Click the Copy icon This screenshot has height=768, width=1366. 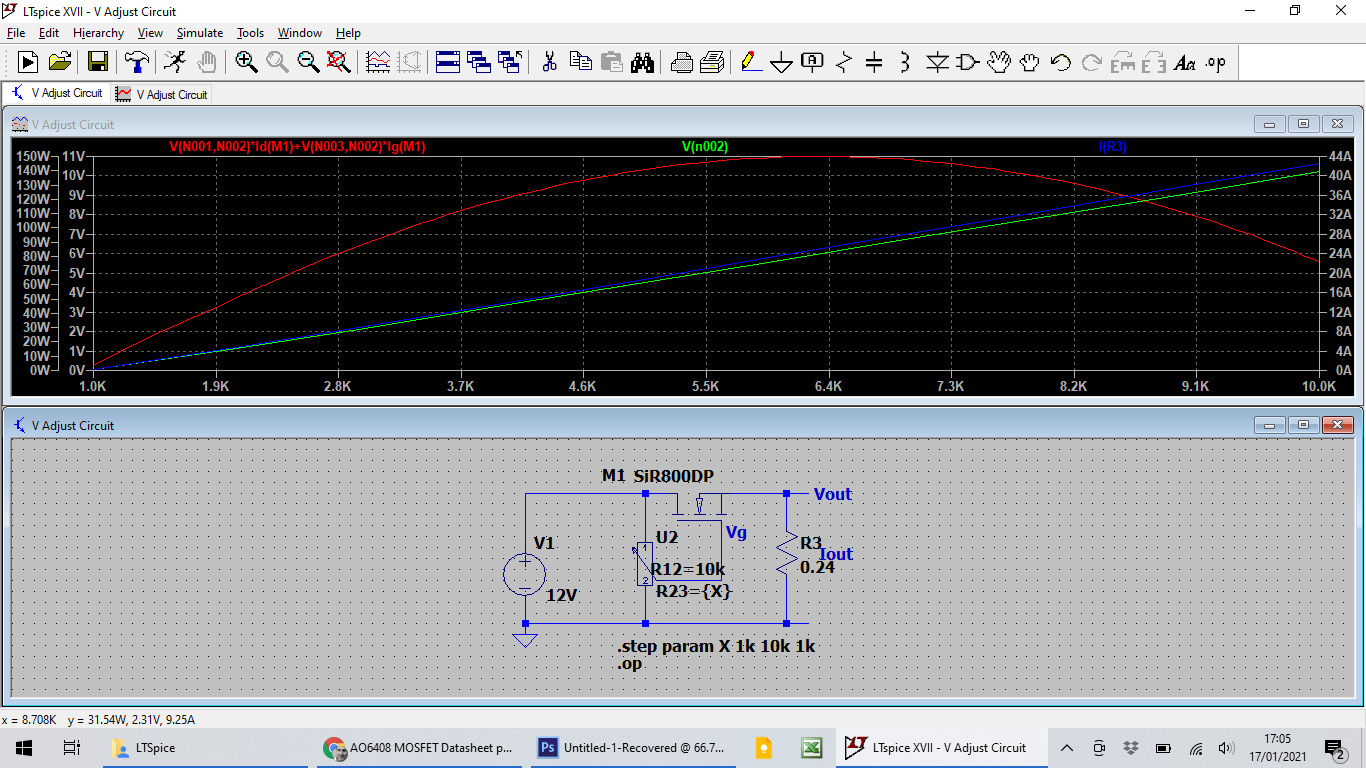click(580, 62)
